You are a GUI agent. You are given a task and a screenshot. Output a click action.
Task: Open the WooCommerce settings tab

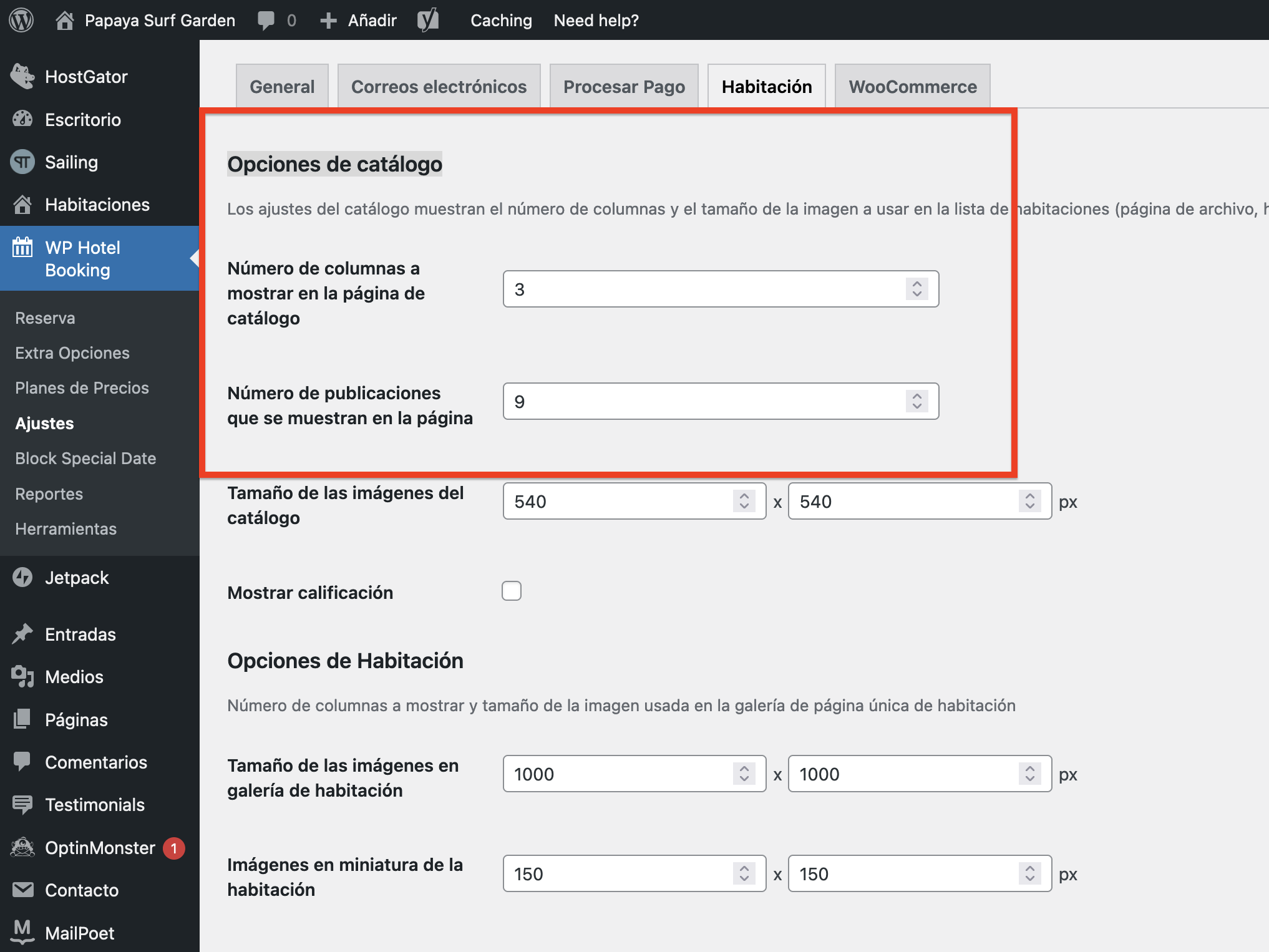click(x=912, y=87)
